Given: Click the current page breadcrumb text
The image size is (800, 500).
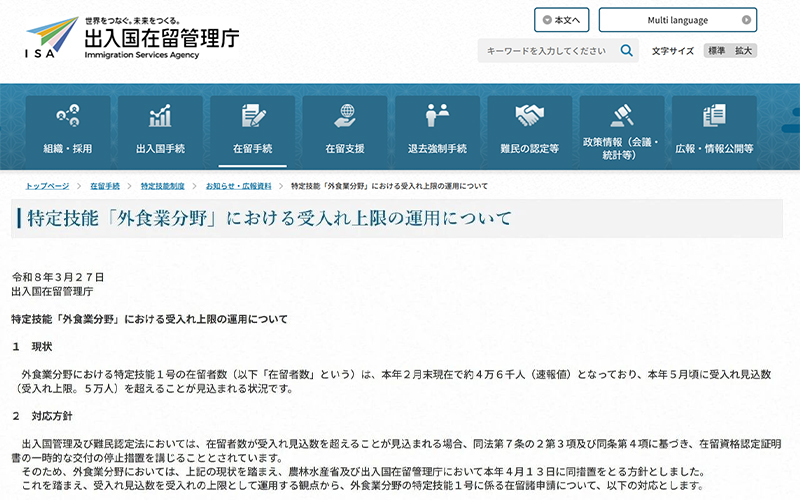Looking at the screenshot, I should (389, 186).
